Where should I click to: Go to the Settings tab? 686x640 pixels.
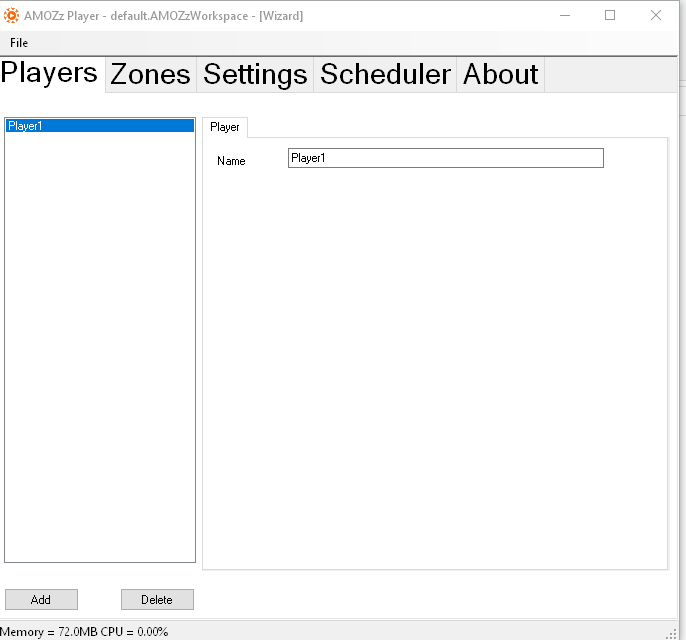point(255,74)
